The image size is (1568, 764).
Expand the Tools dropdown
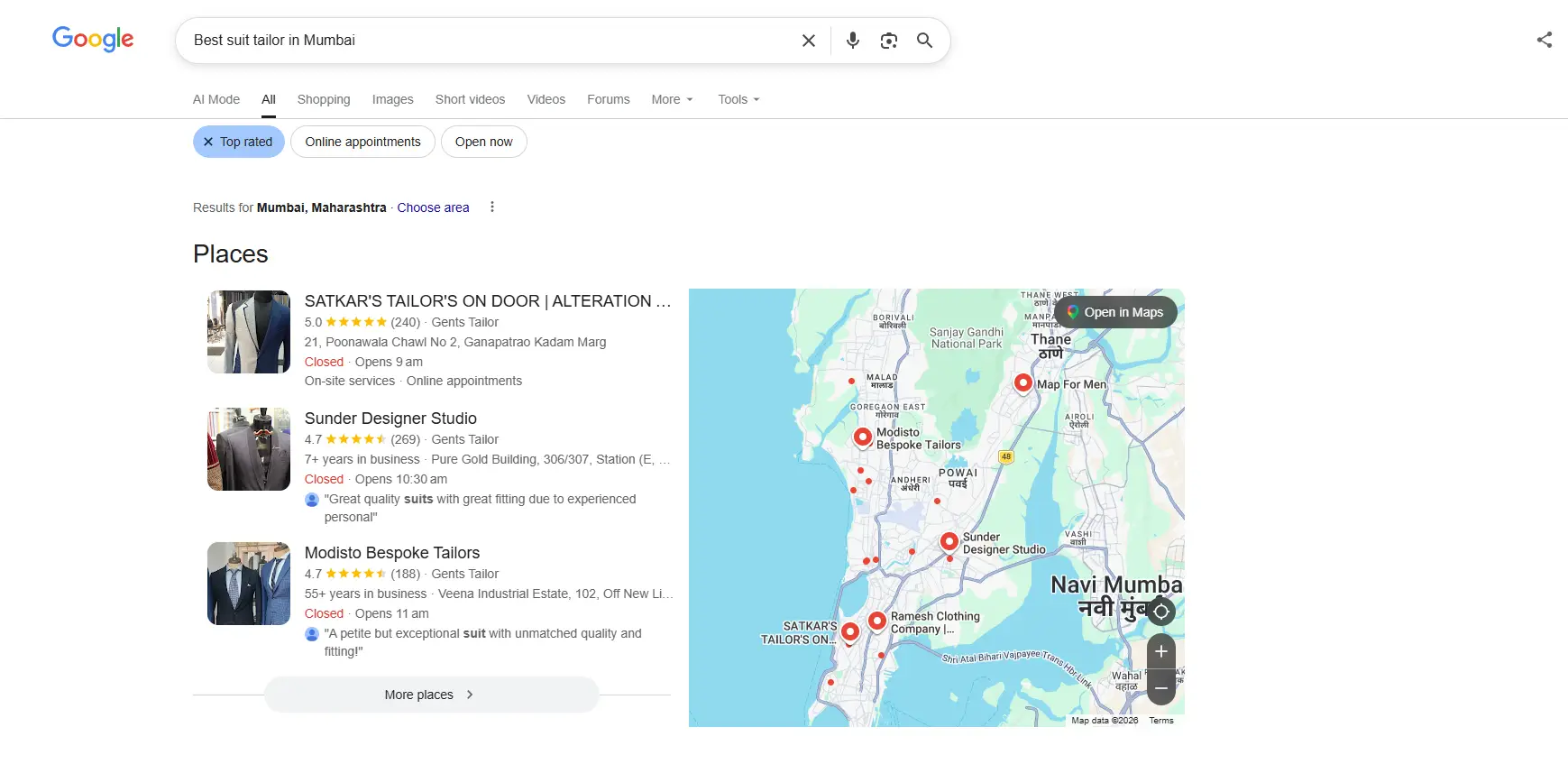click(738, 100)
